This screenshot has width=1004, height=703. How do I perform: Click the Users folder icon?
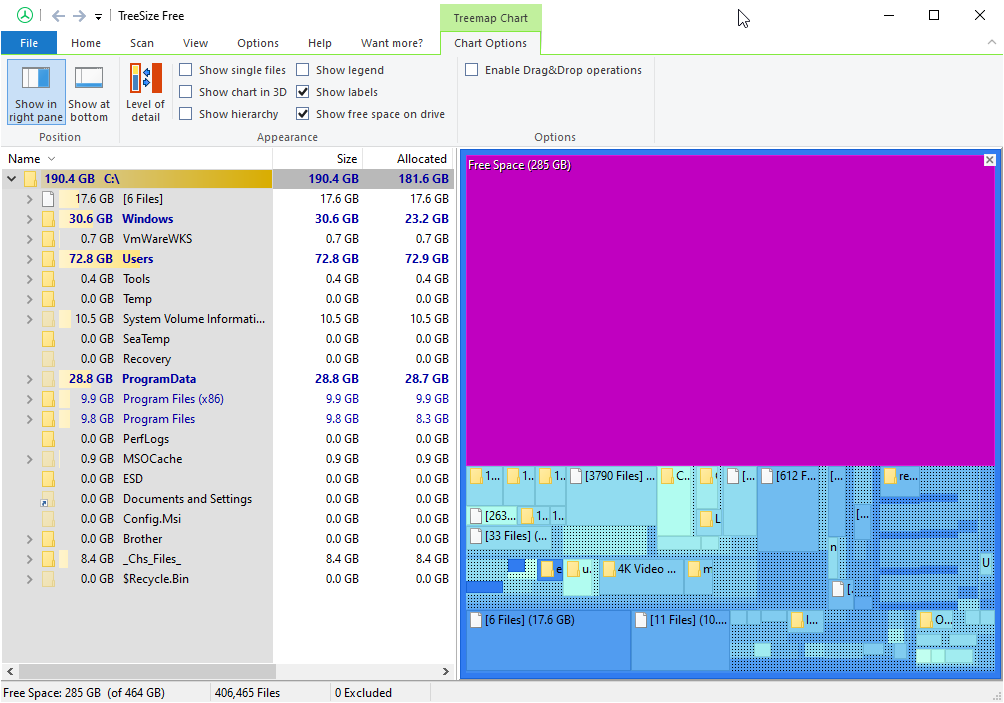coord(48,259)
